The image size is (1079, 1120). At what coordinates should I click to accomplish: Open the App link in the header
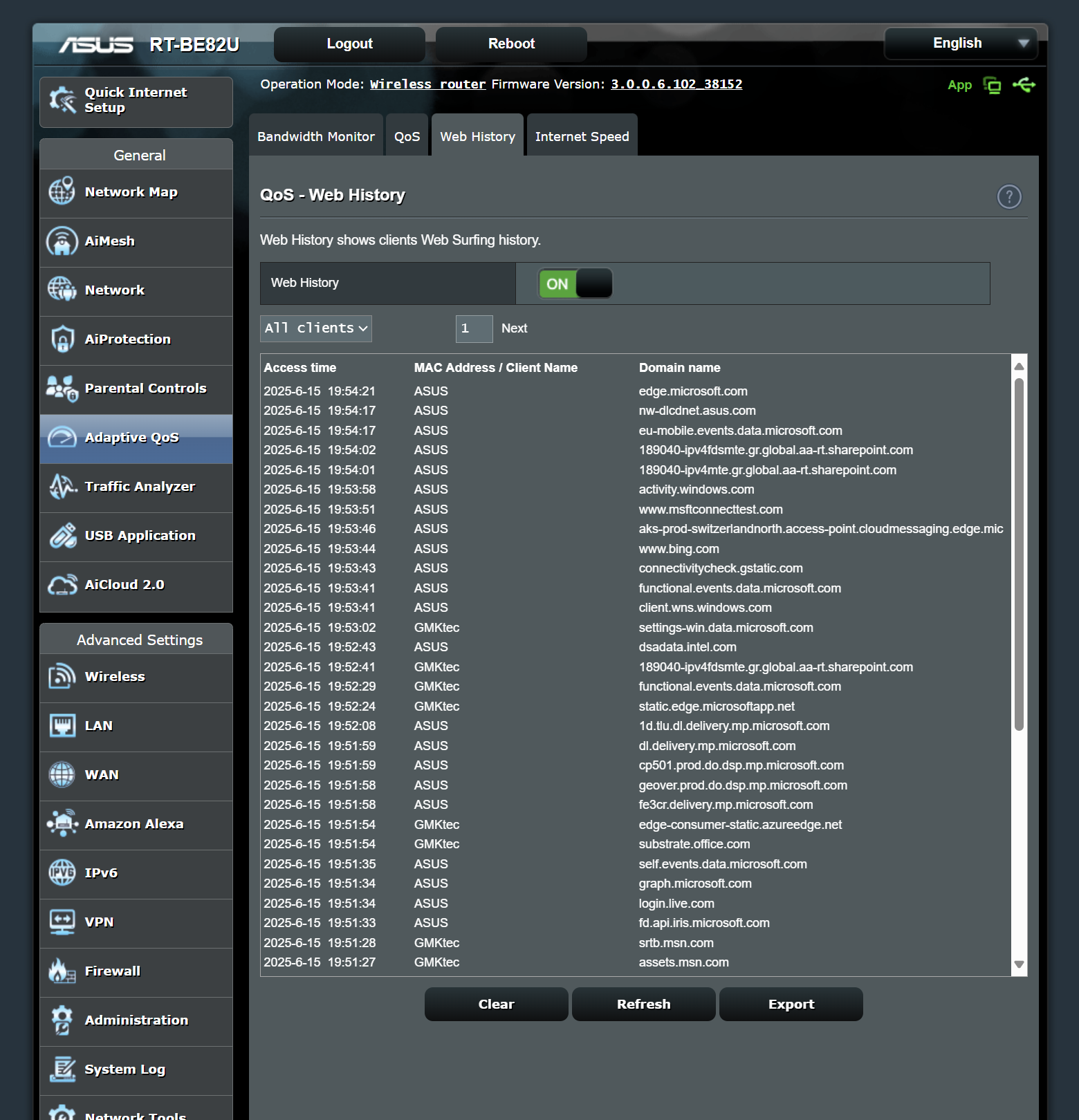pyautogui.click(x=959, y=85)
